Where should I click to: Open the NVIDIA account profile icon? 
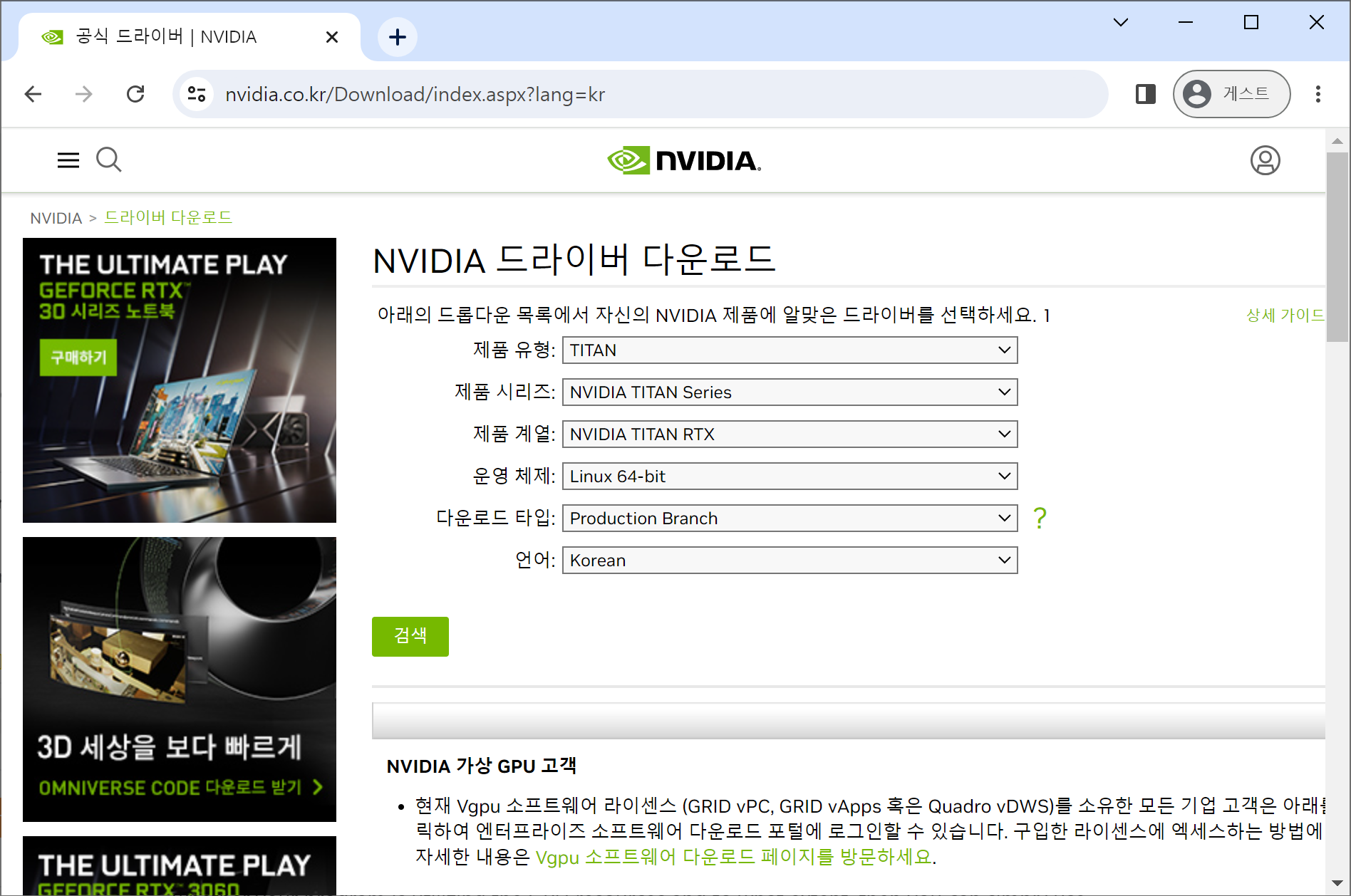(1265, 160)
